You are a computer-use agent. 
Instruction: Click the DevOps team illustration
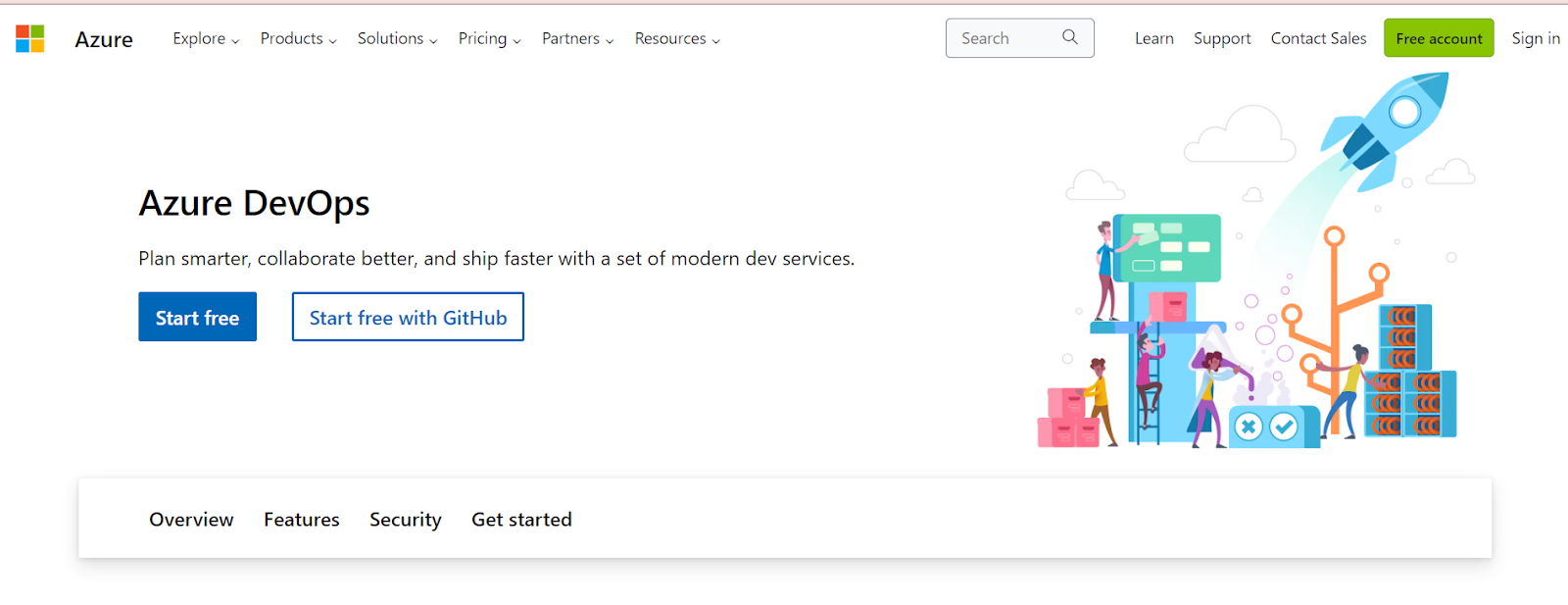click(1245, 333)
